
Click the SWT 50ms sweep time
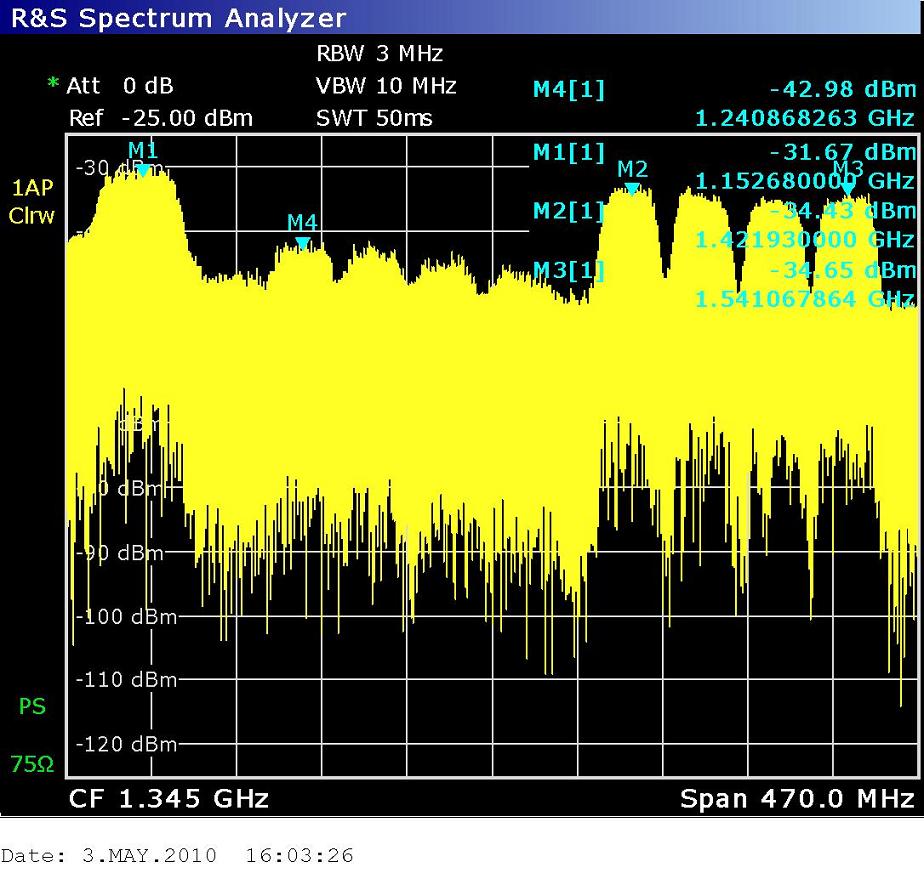(374, 118)
